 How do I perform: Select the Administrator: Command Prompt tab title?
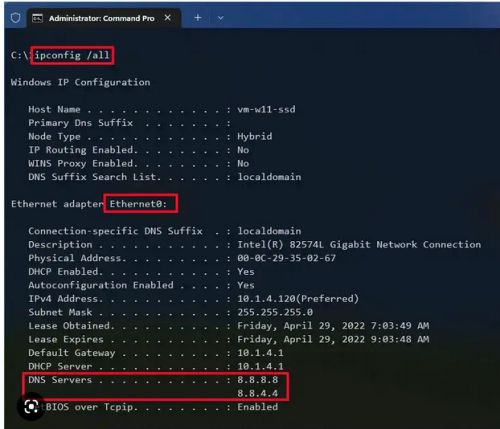point(102,18)
